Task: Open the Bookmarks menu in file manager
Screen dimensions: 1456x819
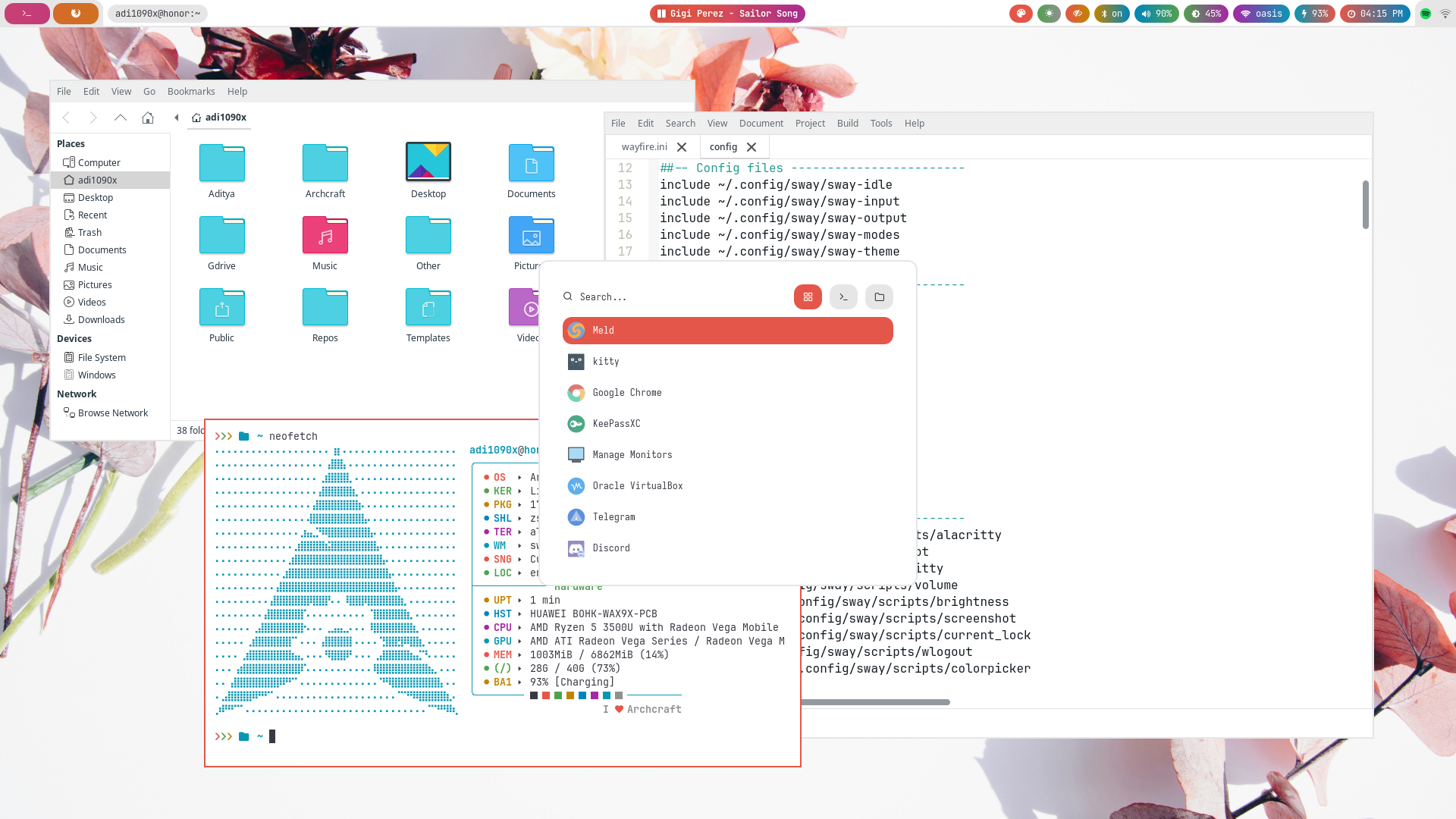Action: tap(191, 92)
